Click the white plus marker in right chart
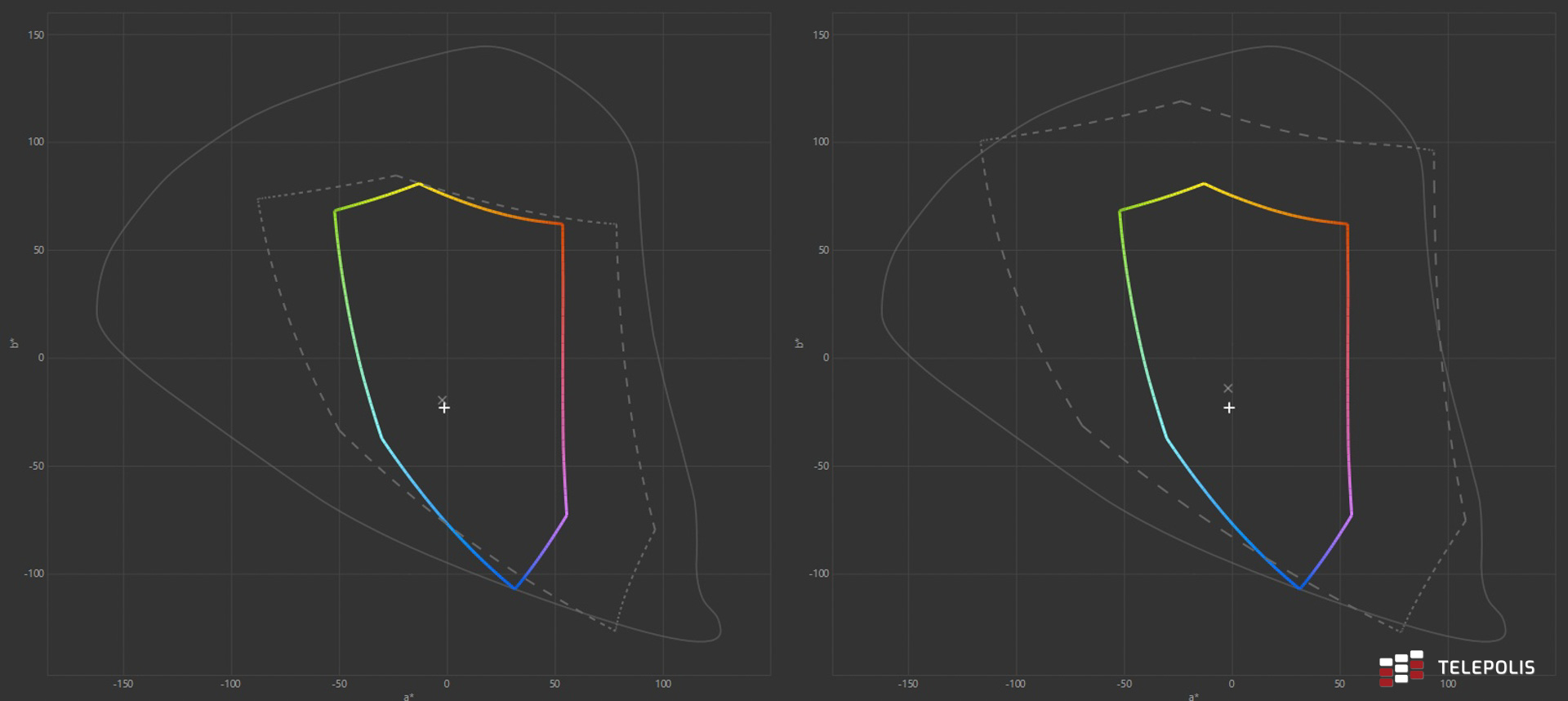 point(1229,408)
